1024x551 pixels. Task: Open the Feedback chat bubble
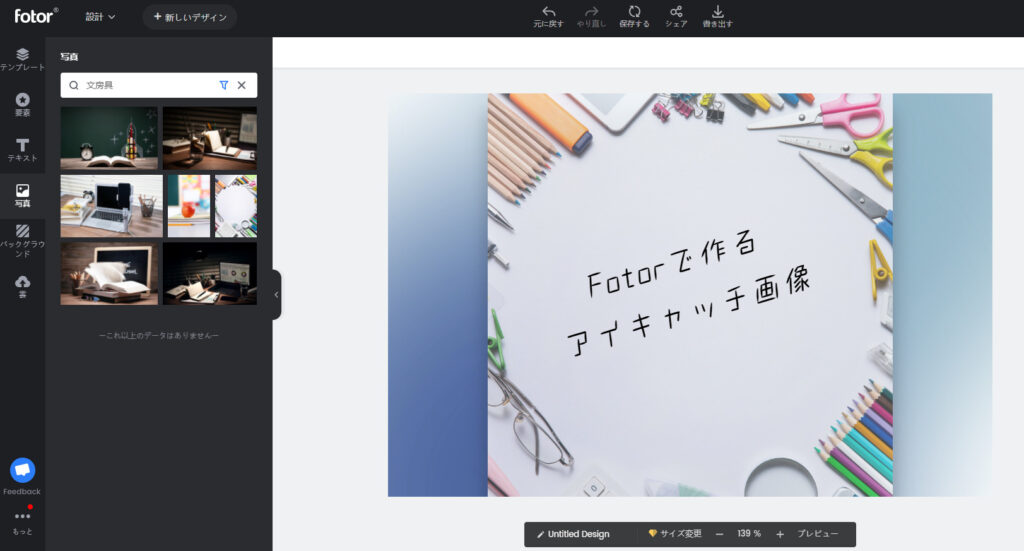[22, 470]
